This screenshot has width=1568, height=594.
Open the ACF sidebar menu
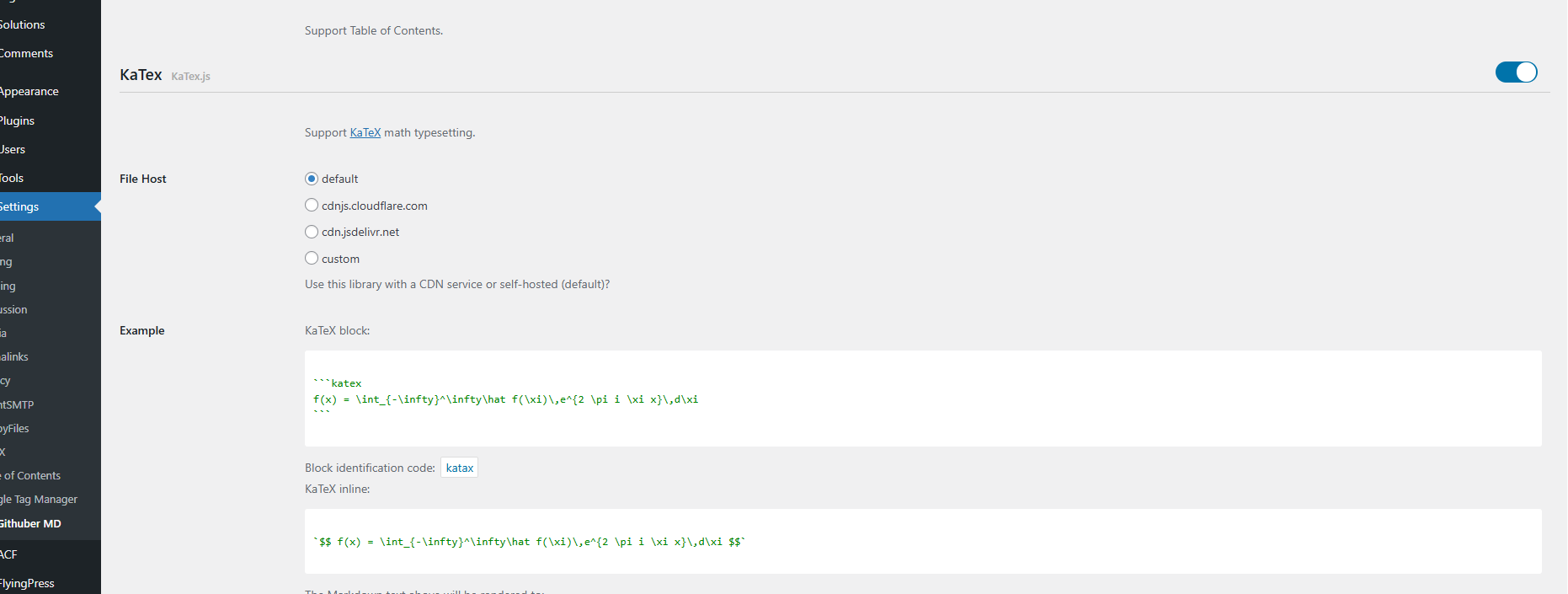pyautogui.click(x=9, y=554)
